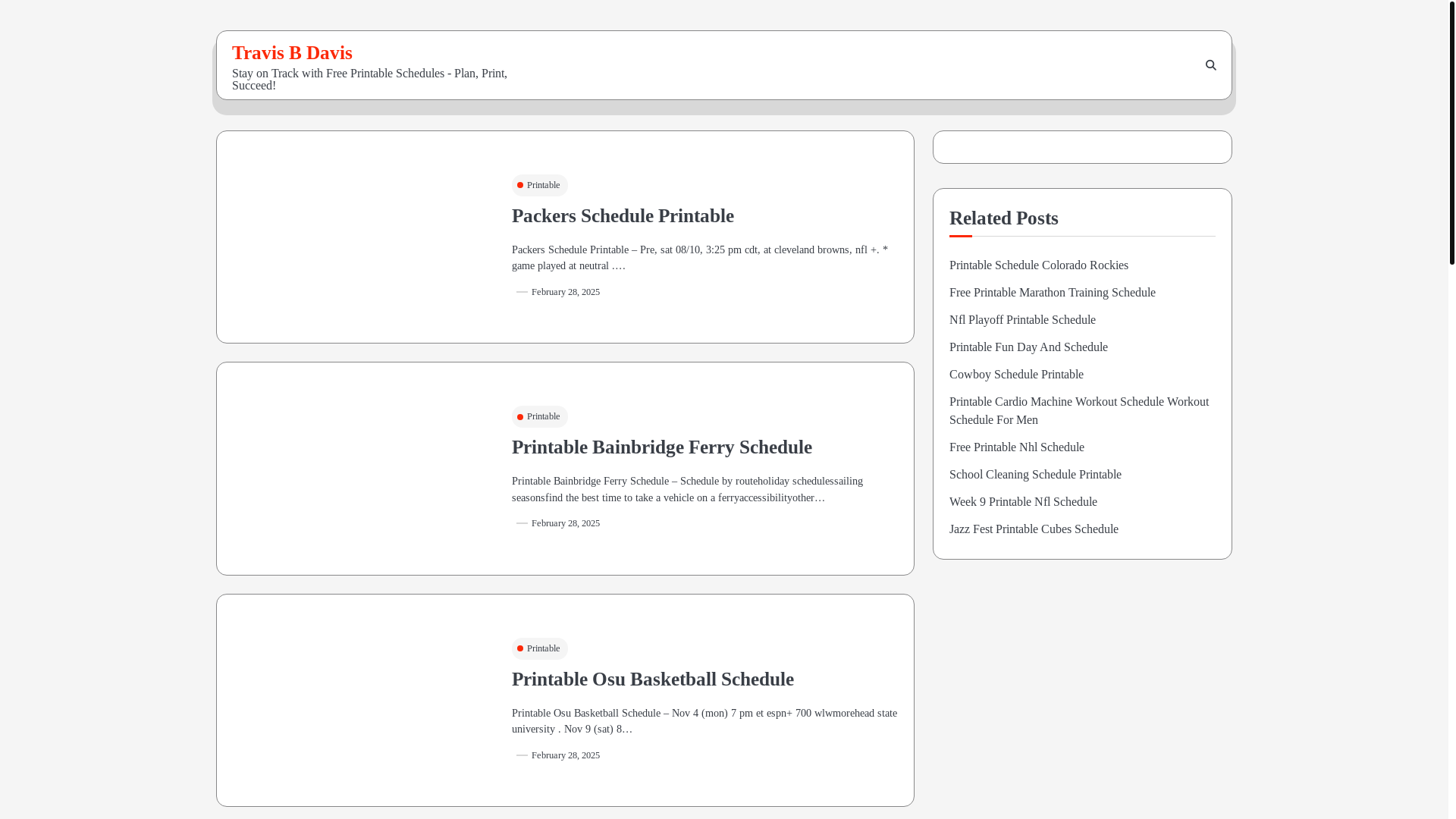Select the Printable tag above Osu Basketball
1456x819 pixels.
[x=539, y=648]
